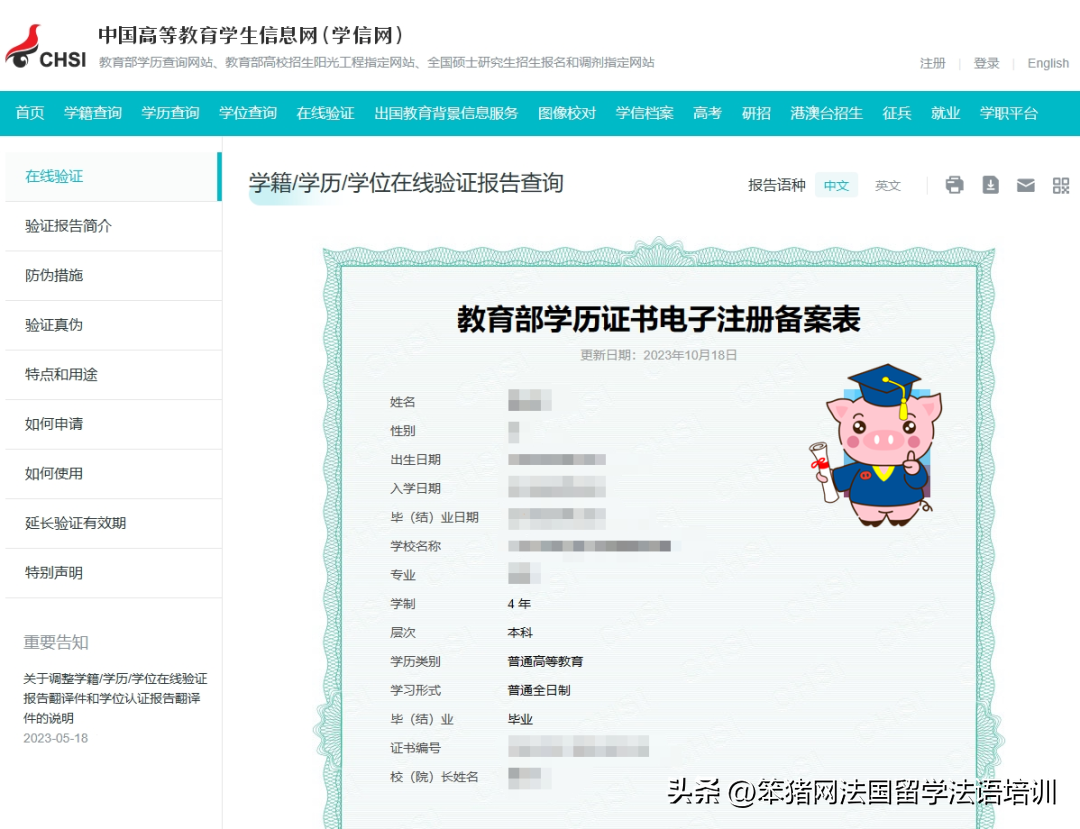Image resolution: width=1080 pixels, height=829 pixels.
Task: Click the 注册 register link
Action: pos(932,63)
